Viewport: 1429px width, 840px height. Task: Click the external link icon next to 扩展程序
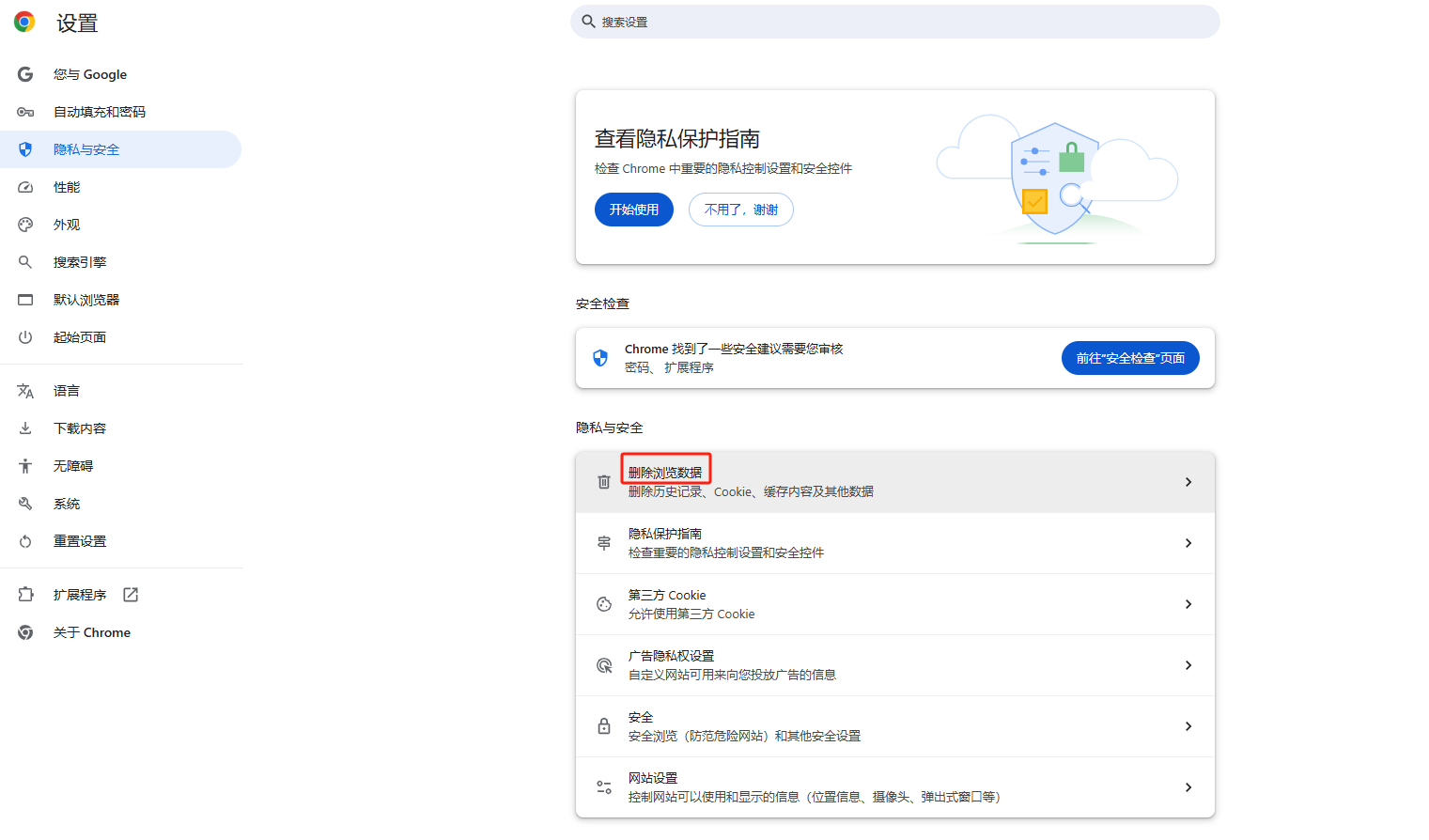(x=131, y=595)
